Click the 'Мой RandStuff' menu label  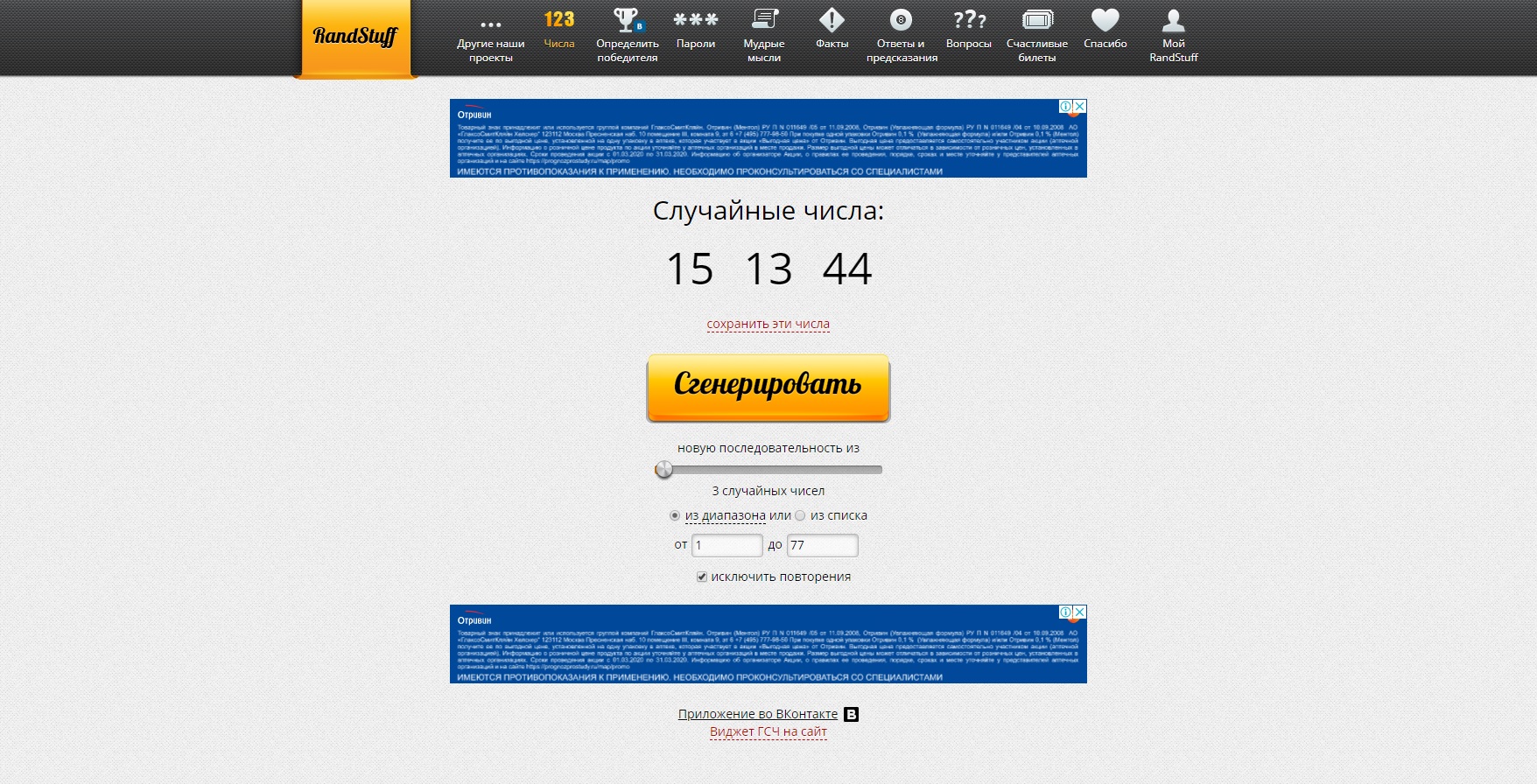coord(1174,51)
